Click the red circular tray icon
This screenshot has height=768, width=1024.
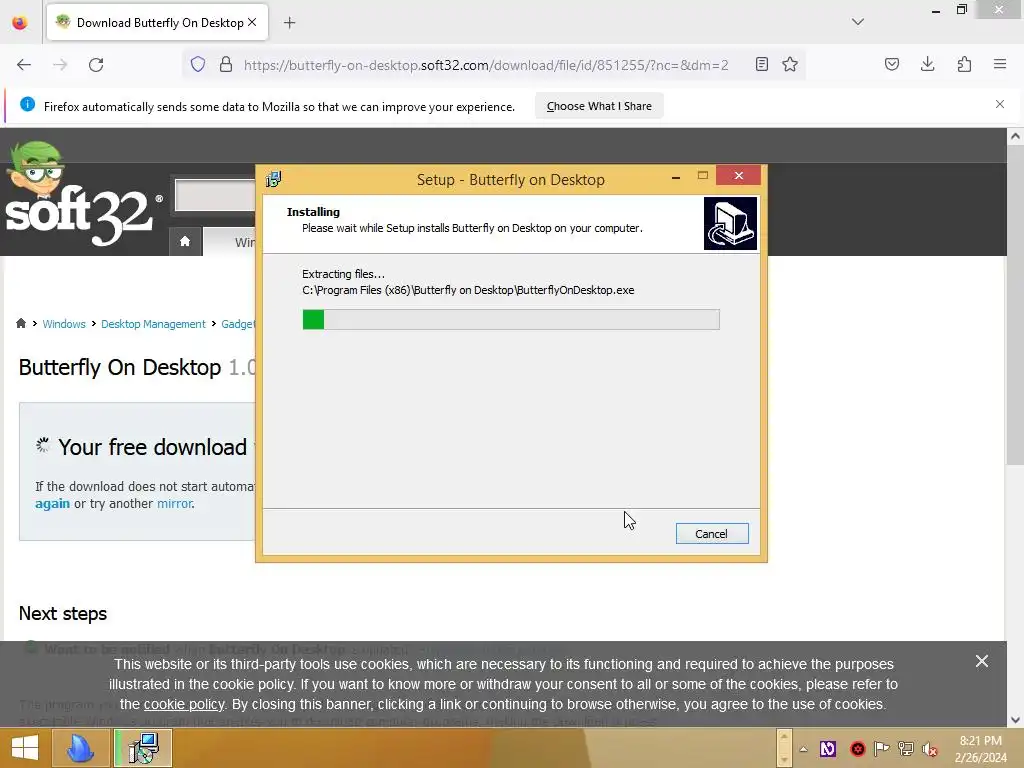[857, 749]
